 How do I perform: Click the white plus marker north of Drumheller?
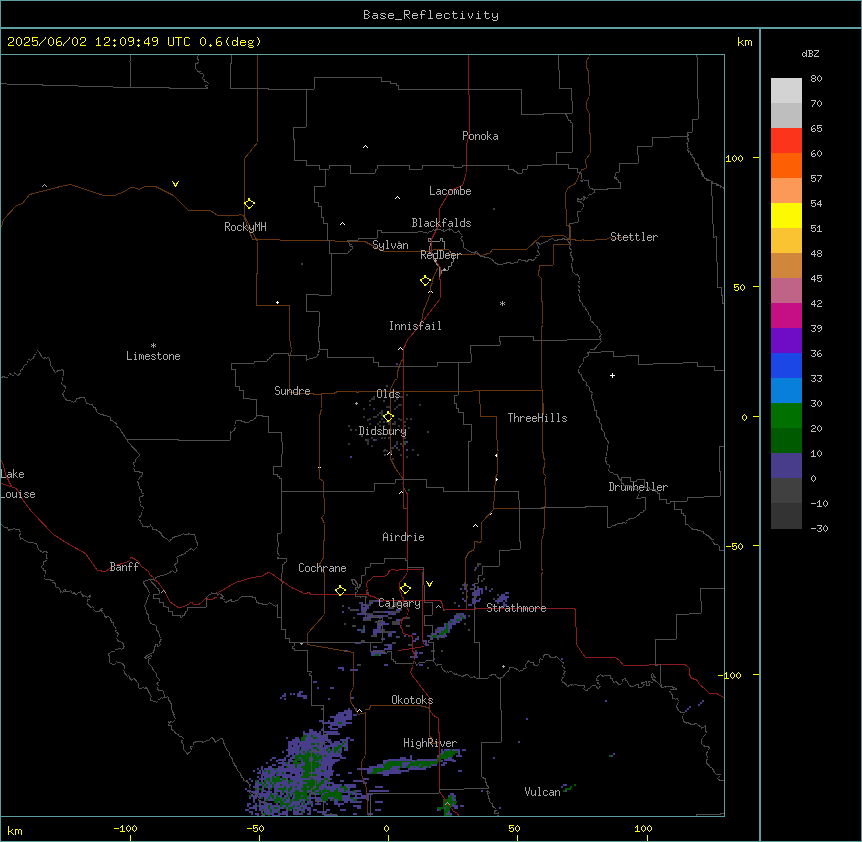point(612,375)
